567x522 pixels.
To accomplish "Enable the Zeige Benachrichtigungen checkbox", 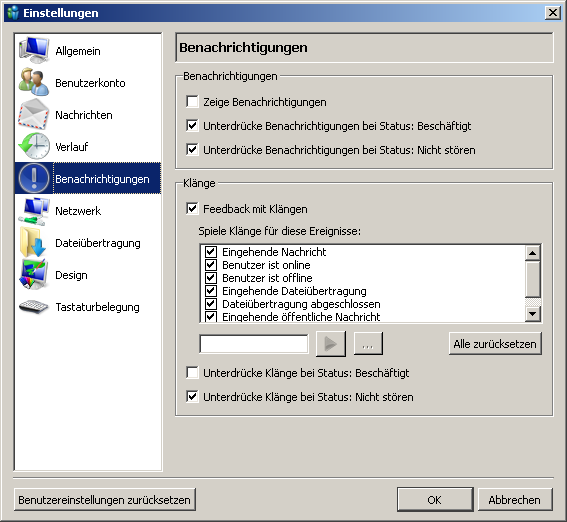I will 192,102.
